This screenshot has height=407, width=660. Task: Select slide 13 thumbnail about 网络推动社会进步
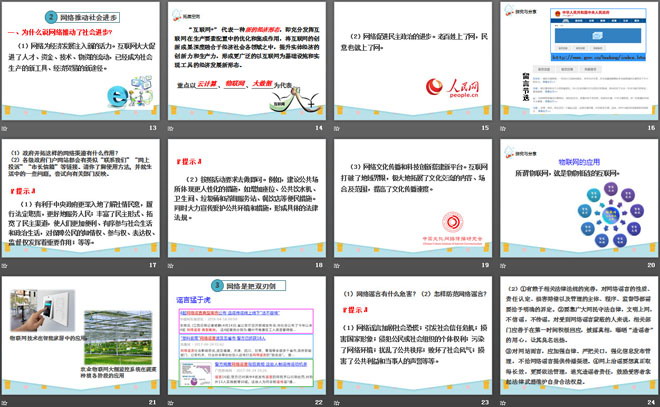click(81, 61)
